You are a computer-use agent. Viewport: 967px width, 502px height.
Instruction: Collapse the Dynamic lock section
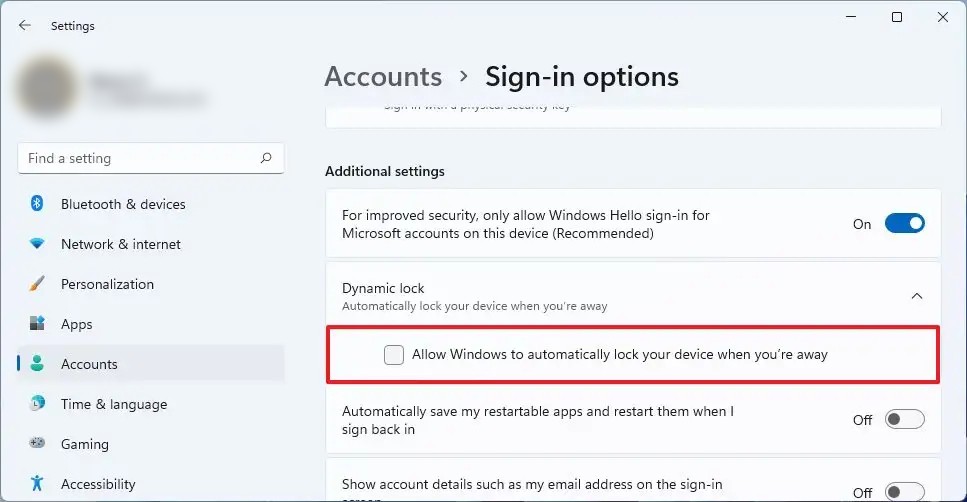click(917, 296)
